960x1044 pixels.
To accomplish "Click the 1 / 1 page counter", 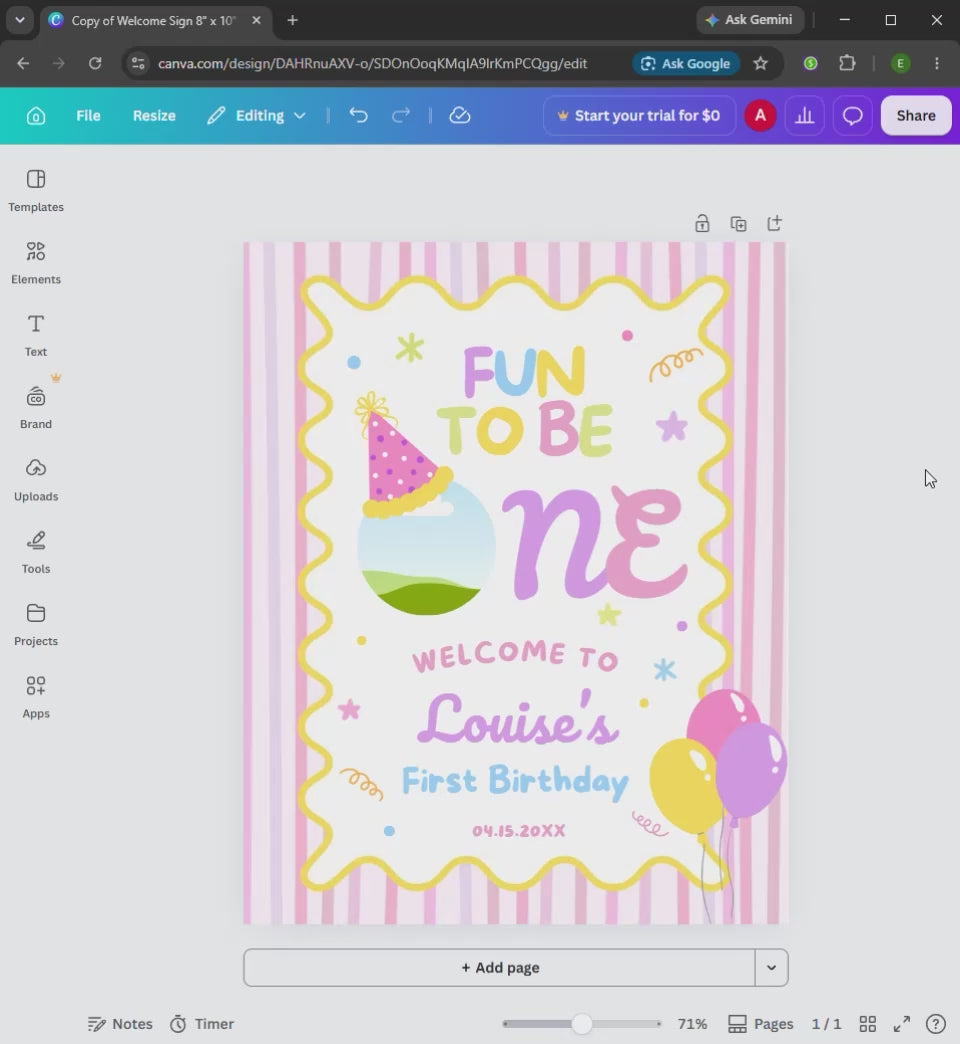I will click(x=826, y=1023).
